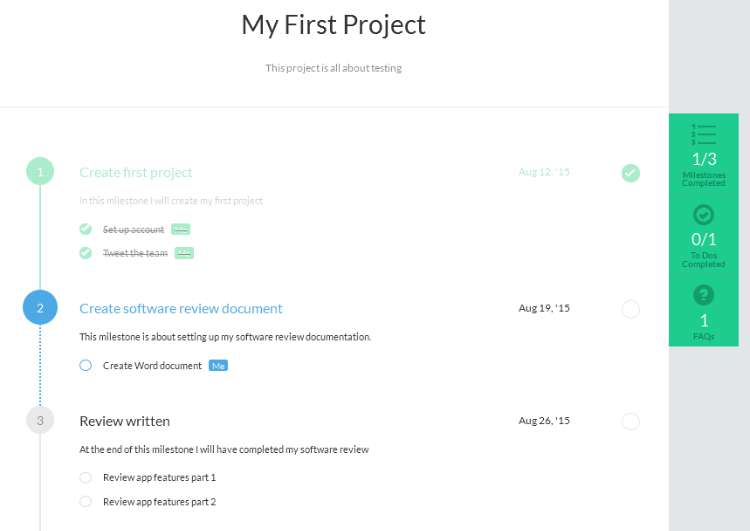Screen dimensions: 750x531
Task: Uncheck the Set up account to-do
Action: pyautogui.click(x=86, y=229)
